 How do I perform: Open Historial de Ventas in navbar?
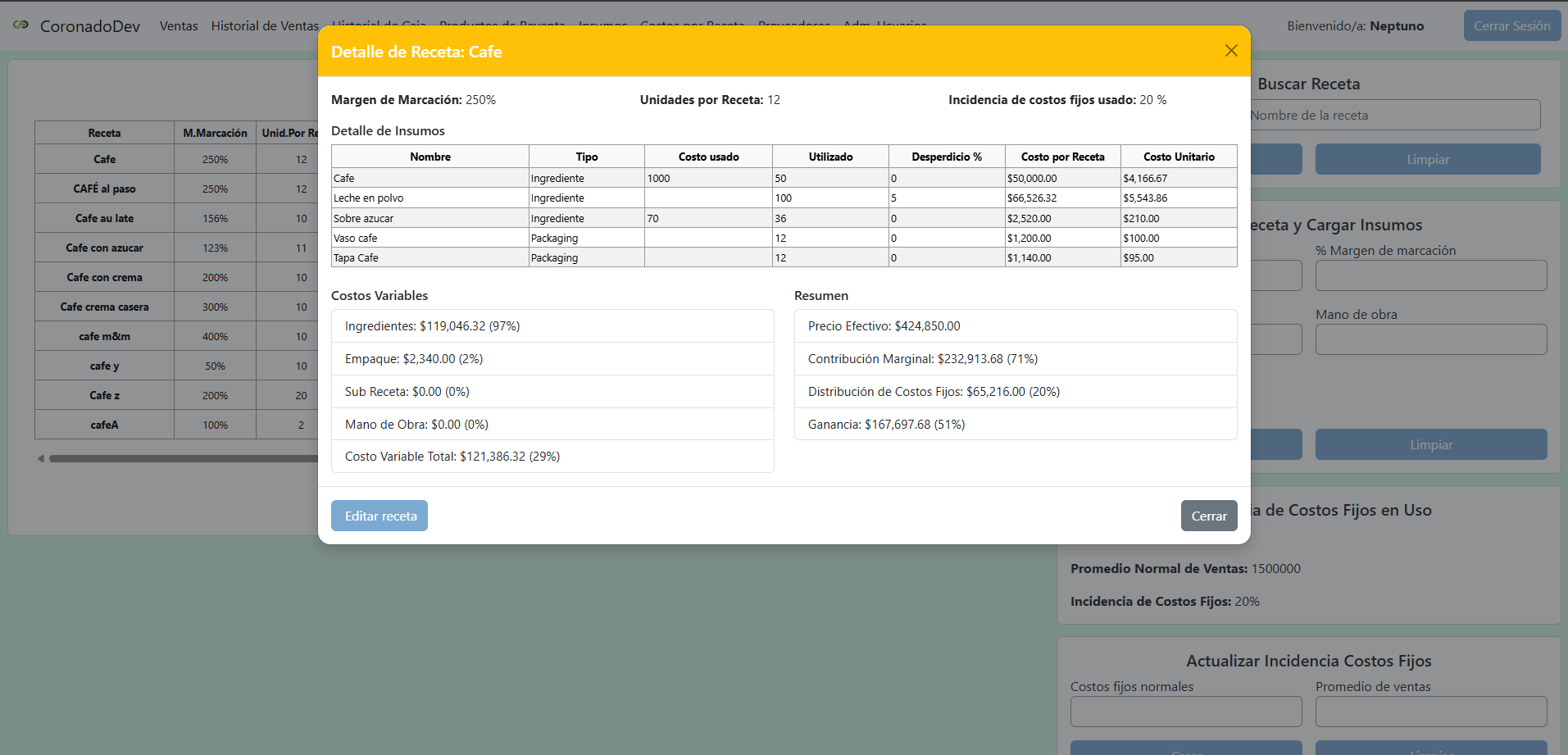tap(265, 26)
